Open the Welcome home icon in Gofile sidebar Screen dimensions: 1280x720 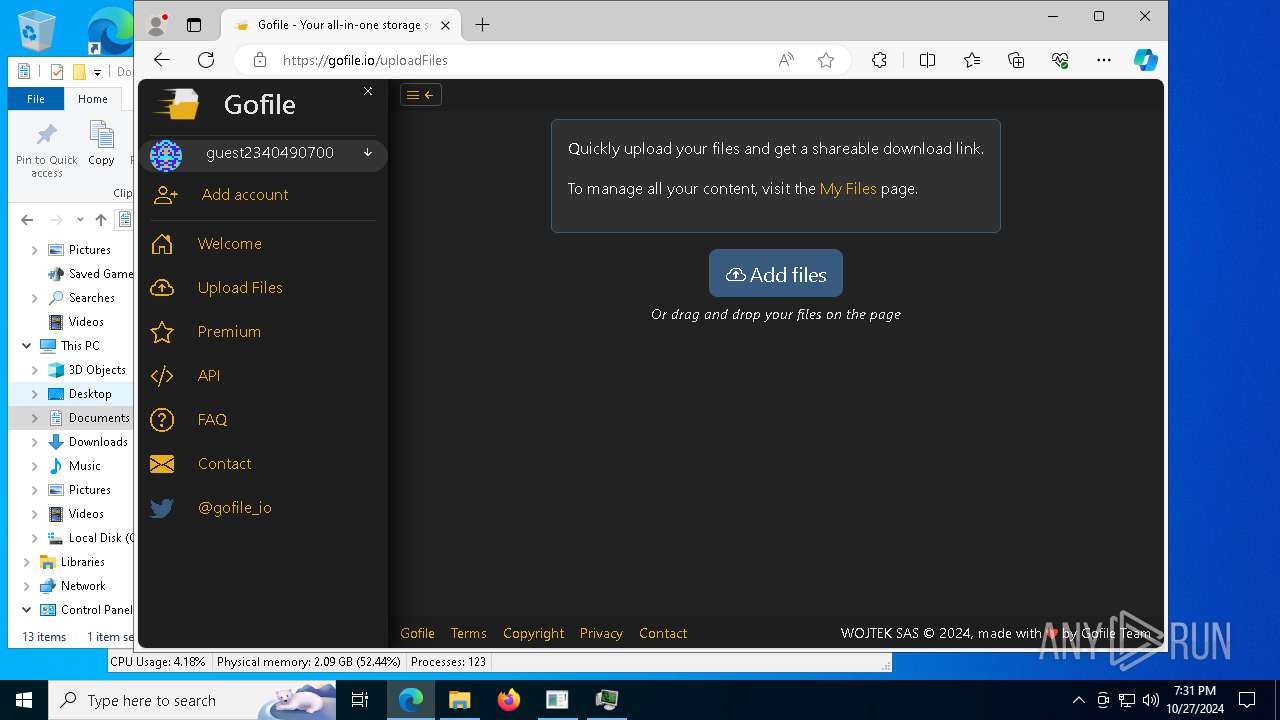click(x=162, y=244)
